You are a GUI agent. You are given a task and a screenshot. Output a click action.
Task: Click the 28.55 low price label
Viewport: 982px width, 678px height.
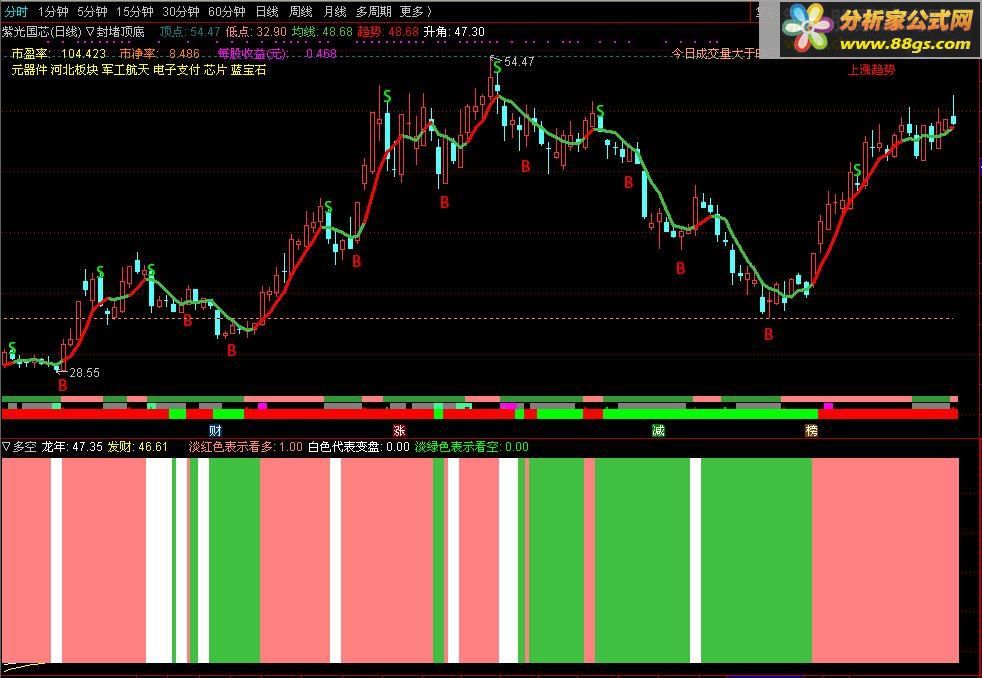pyautogui.click(x=85, y=372)
